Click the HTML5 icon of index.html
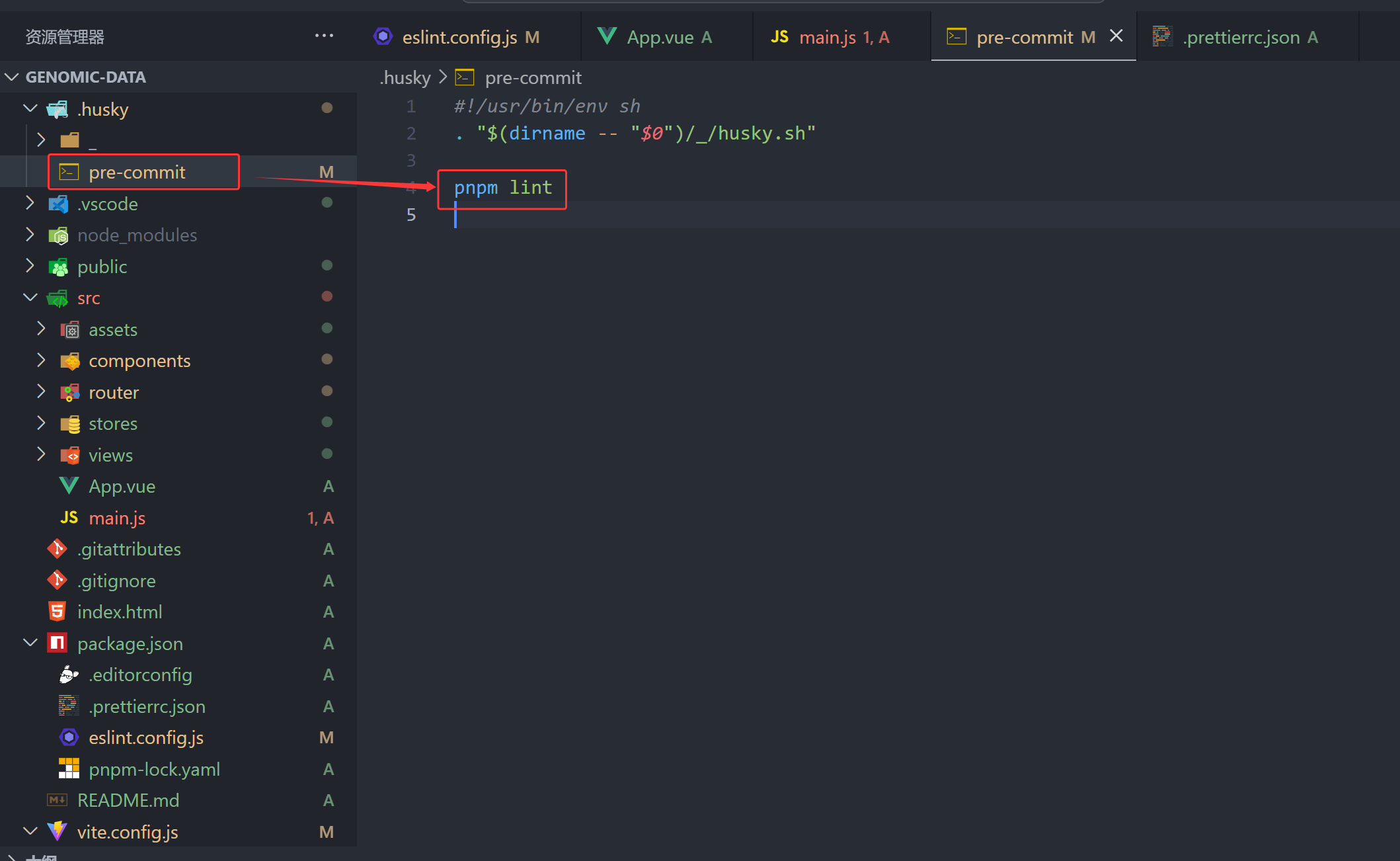 click(58, 612)
